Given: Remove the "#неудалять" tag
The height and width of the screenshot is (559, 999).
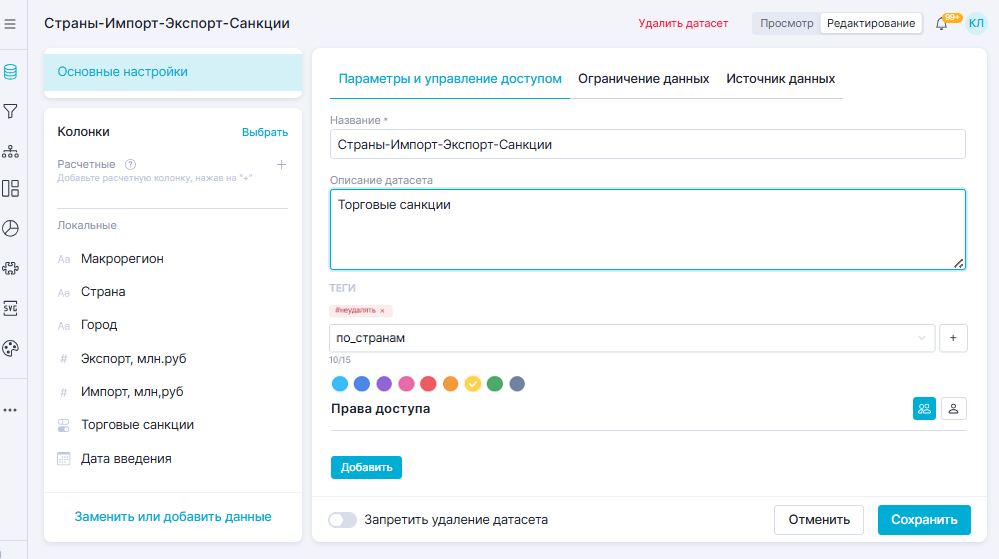Looking at the screenshot, I should pos(382,311).
